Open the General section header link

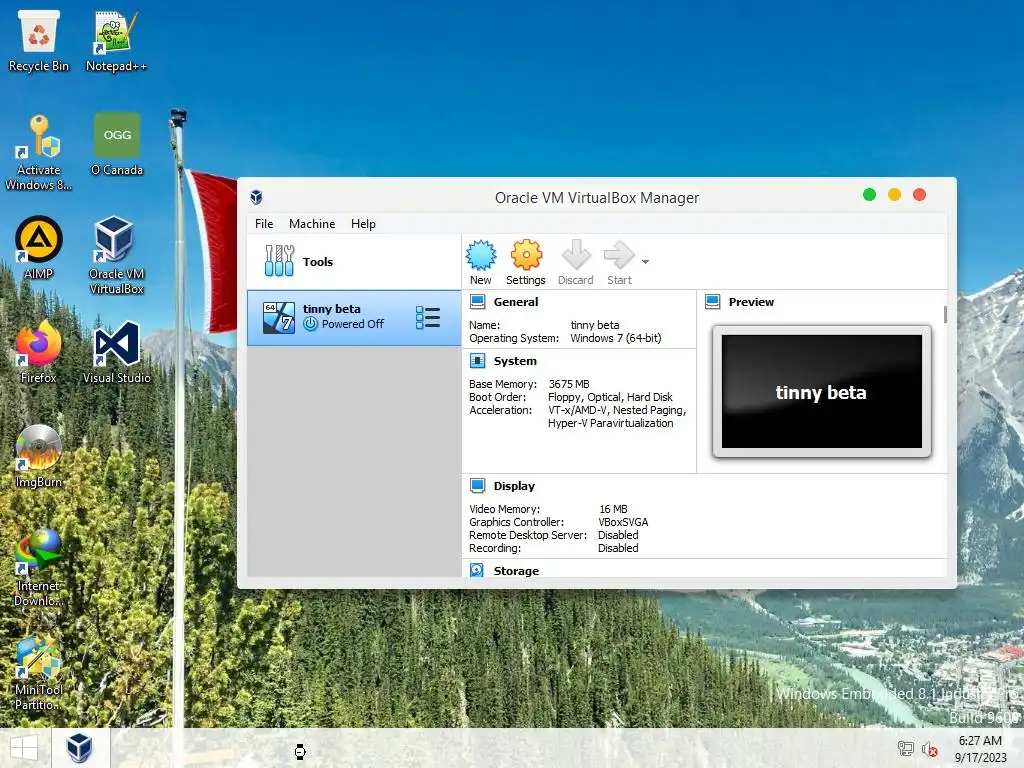pyautogui.click(x=516, y=302)
